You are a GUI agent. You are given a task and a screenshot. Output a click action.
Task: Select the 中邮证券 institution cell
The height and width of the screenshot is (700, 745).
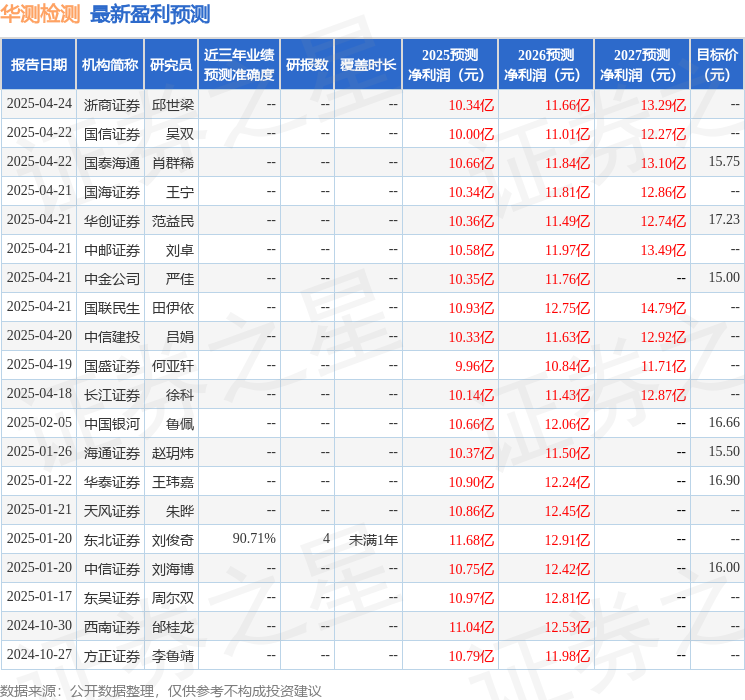click(x=112, y=250)
